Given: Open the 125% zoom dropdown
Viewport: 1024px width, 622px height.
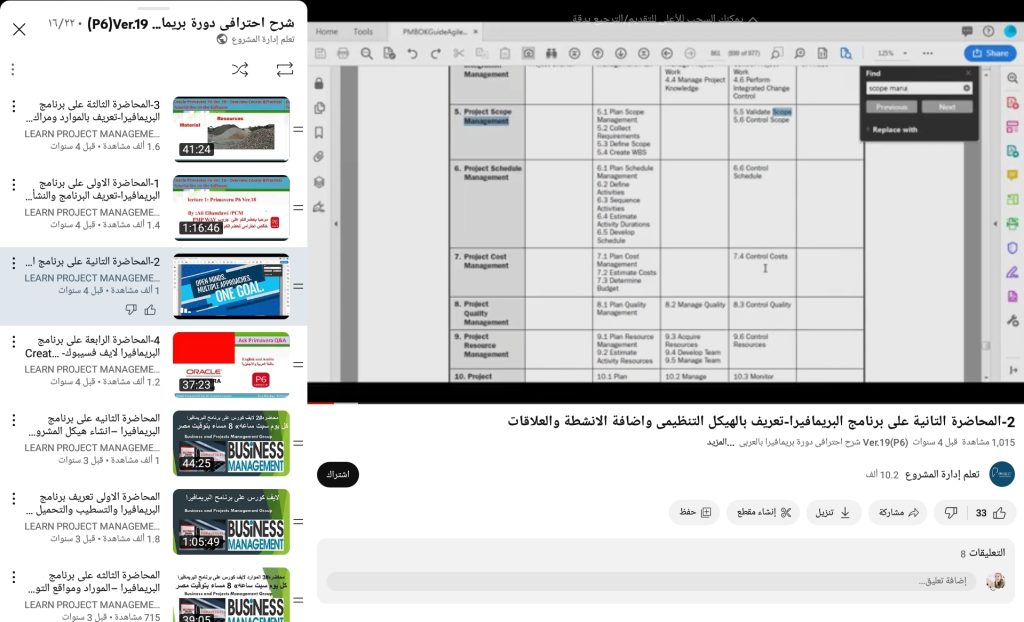Looking at the screenshot, I should pyautogui.click(x=895, y=52).
